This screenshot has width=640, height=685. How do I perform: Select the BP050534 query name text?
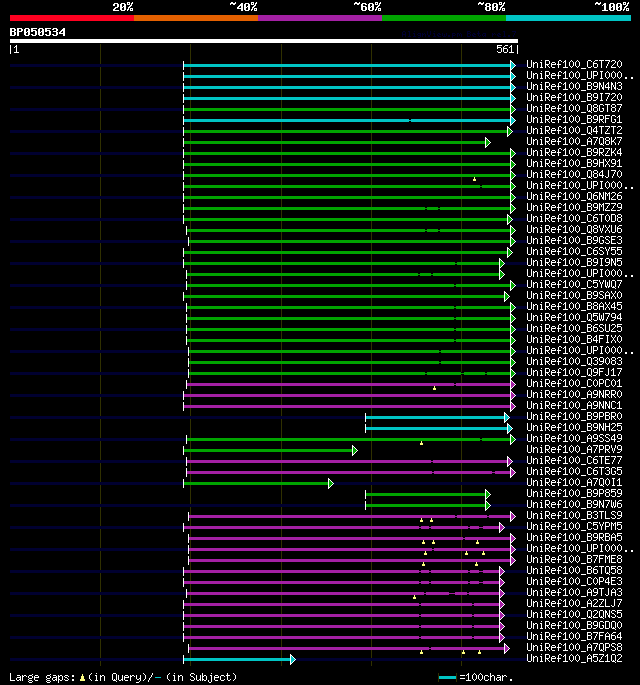click(38, 32)
